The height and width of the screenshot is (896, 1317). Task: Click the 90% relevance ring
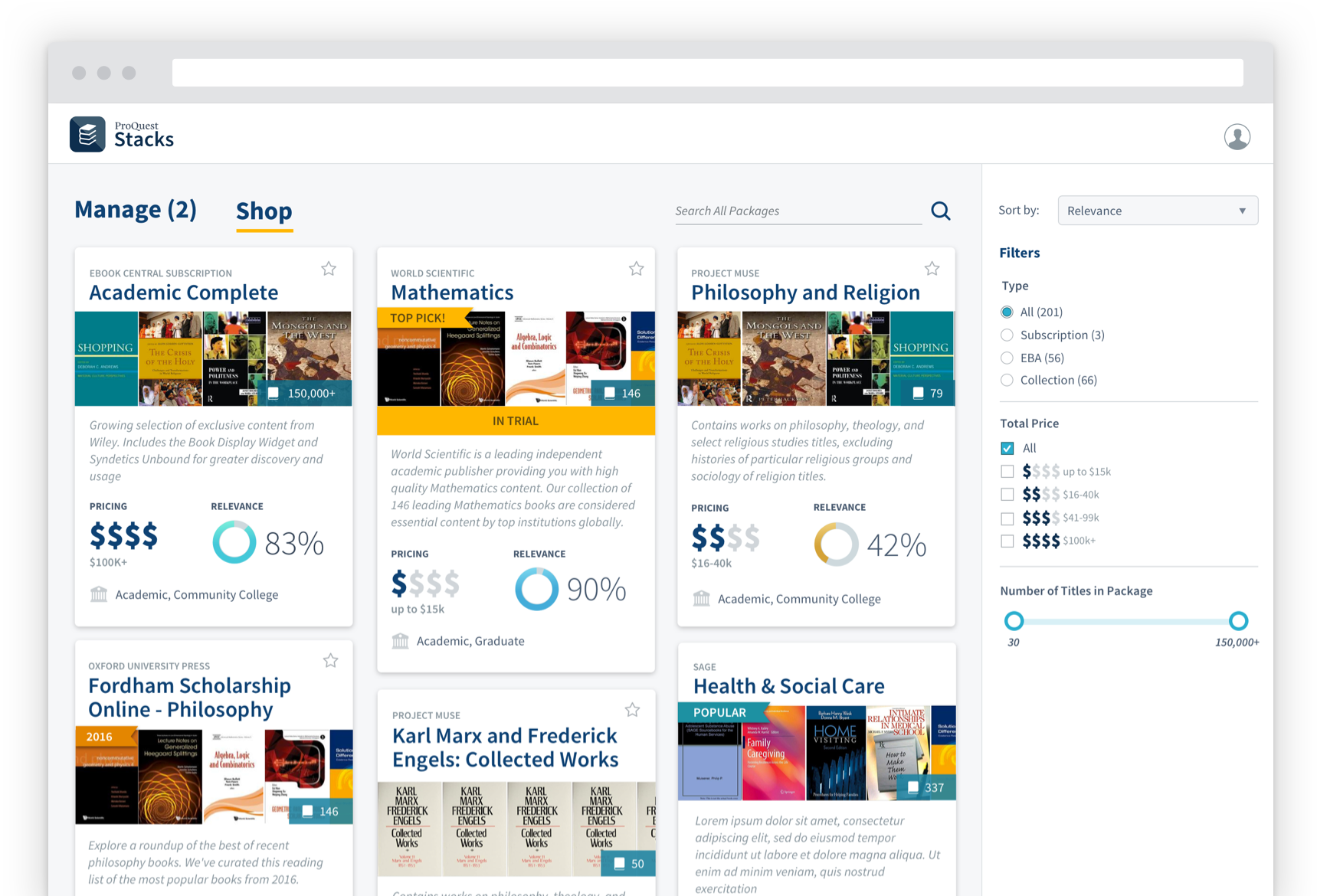[536, 589]
